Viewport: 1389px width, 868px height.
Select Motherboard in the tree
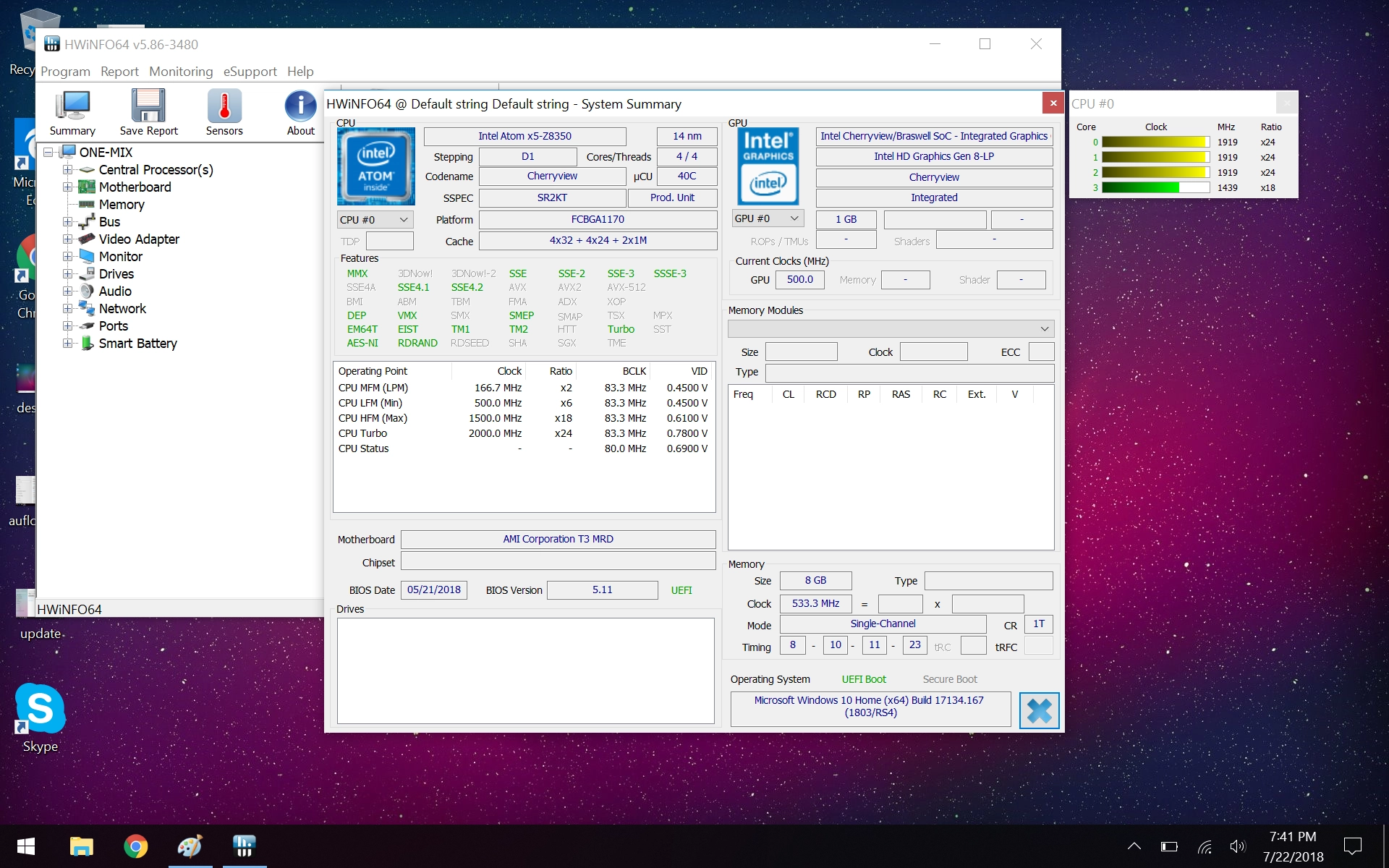point(135,187)
